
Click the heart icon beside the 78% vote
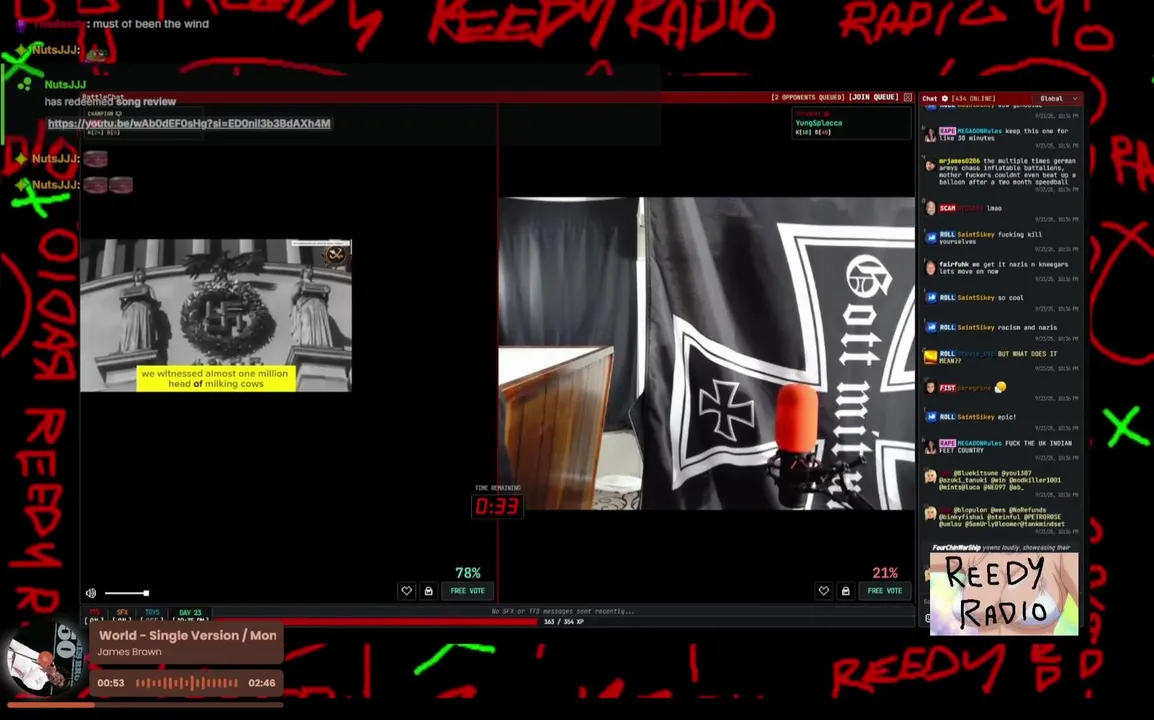tap(406, 590)
